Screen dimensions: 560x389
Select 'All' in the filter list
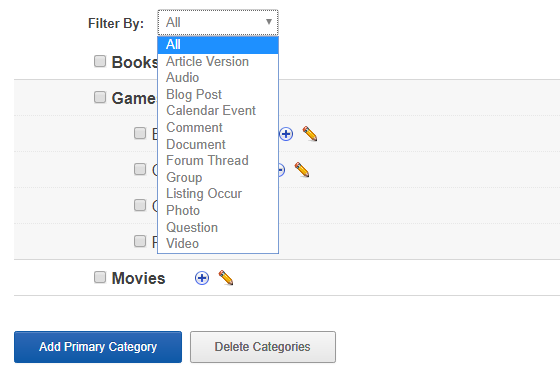[x=218, y=45]
